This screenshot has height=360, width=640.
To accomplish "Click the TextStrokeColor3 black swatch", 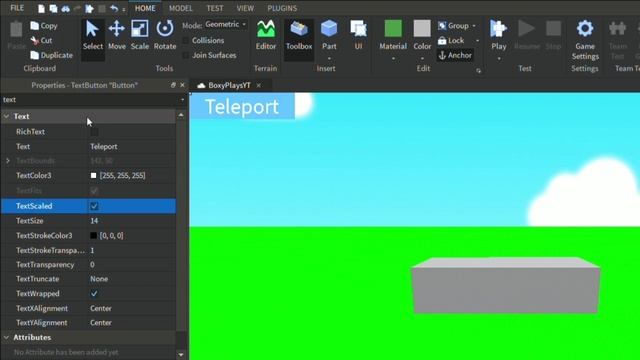I will (x=93, y=236).
